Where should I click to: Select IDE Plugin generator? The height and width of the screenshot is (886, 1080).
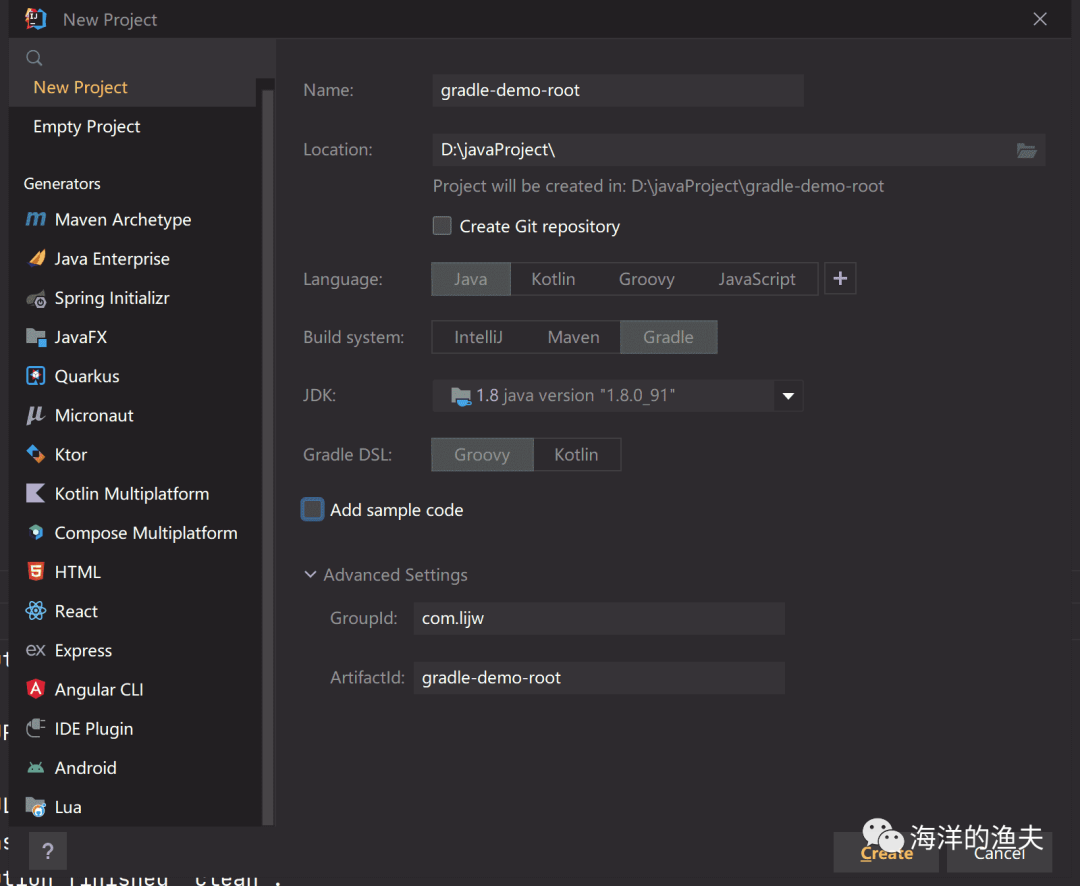[136, 729]
